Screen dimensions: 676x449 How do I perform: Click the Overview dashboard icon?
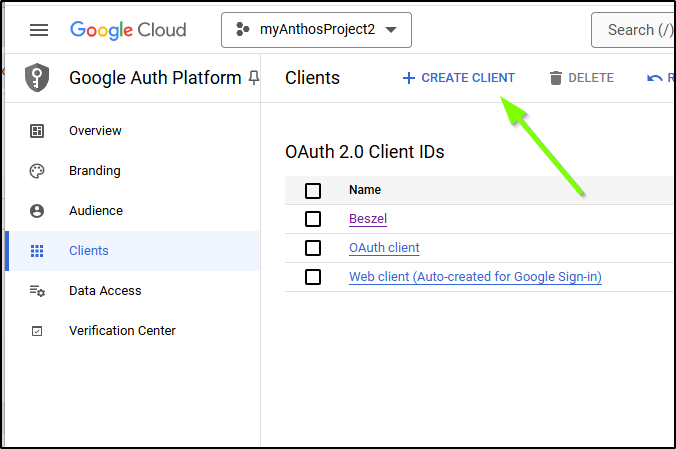37,131
